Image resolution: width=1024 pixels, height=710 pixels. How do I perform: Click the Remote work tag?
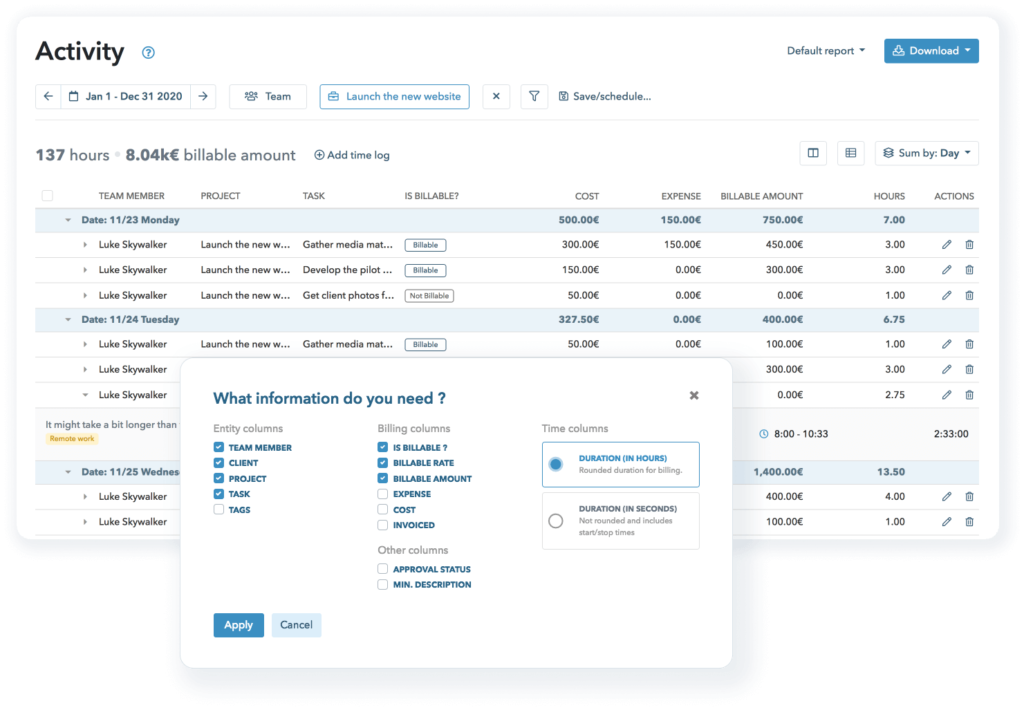pos(72,439)
